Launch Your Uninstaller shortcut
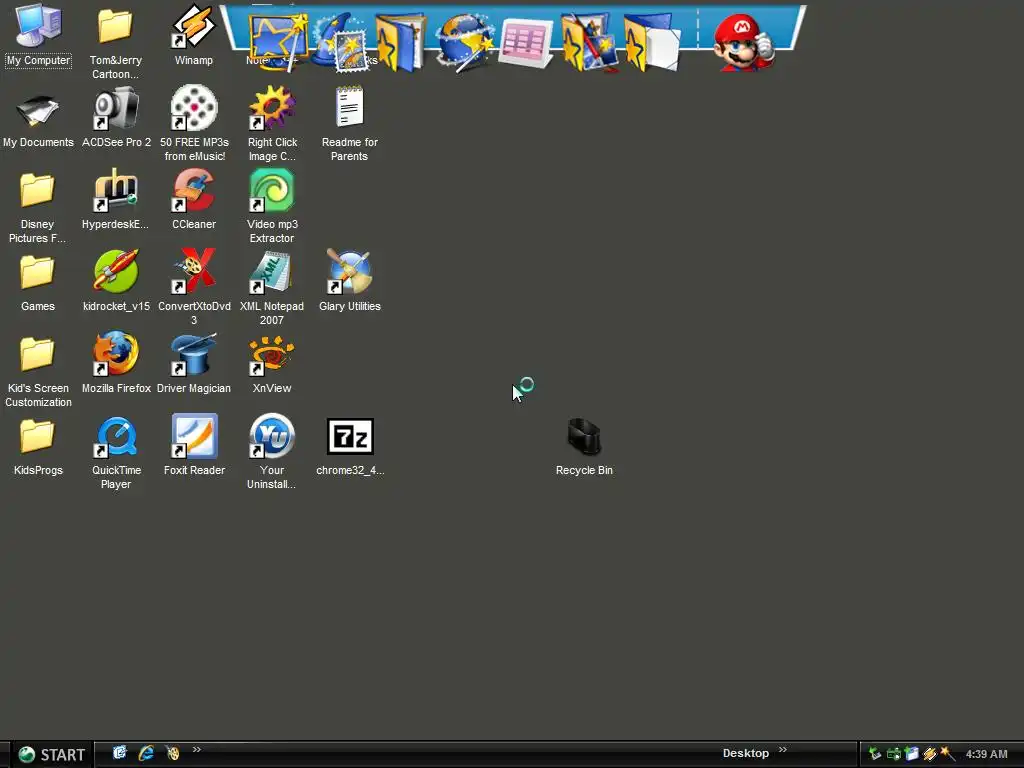Screen dimensions: 1024x768 coord(272,451)
